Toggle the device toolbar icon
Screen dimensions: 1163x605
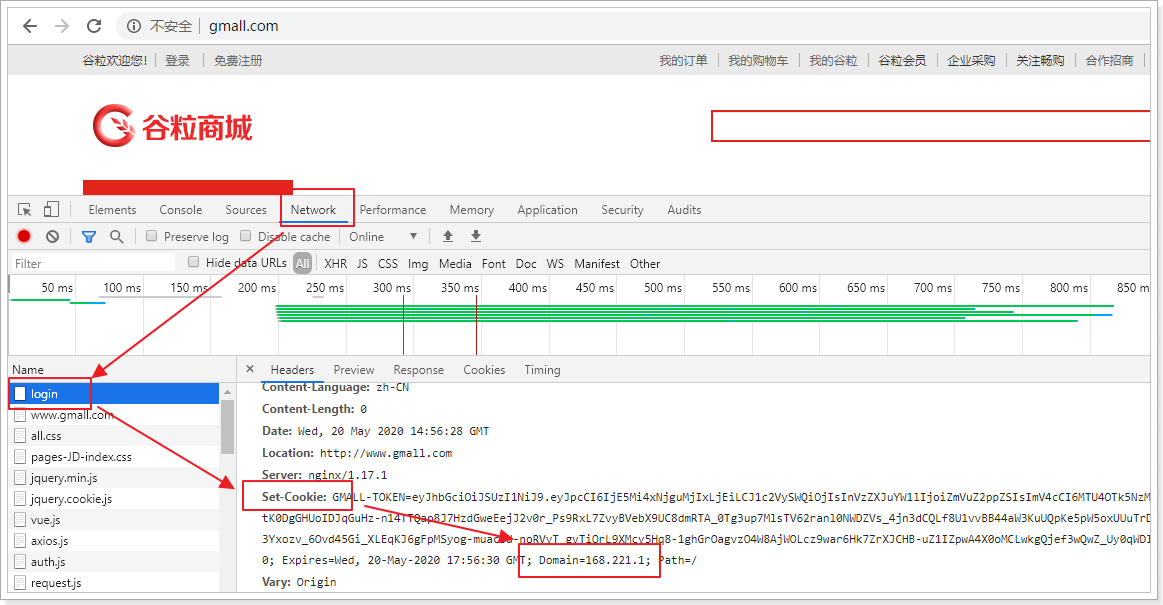51,210
